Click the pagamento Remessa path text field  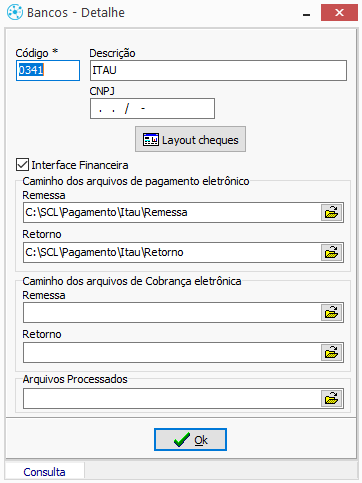coord(172,213)
